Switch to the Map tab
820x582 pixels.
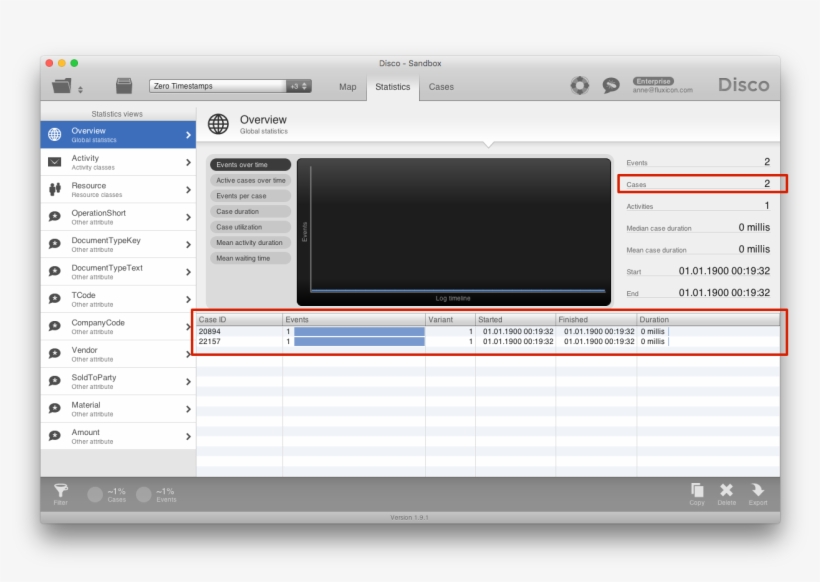coord(347,87)
